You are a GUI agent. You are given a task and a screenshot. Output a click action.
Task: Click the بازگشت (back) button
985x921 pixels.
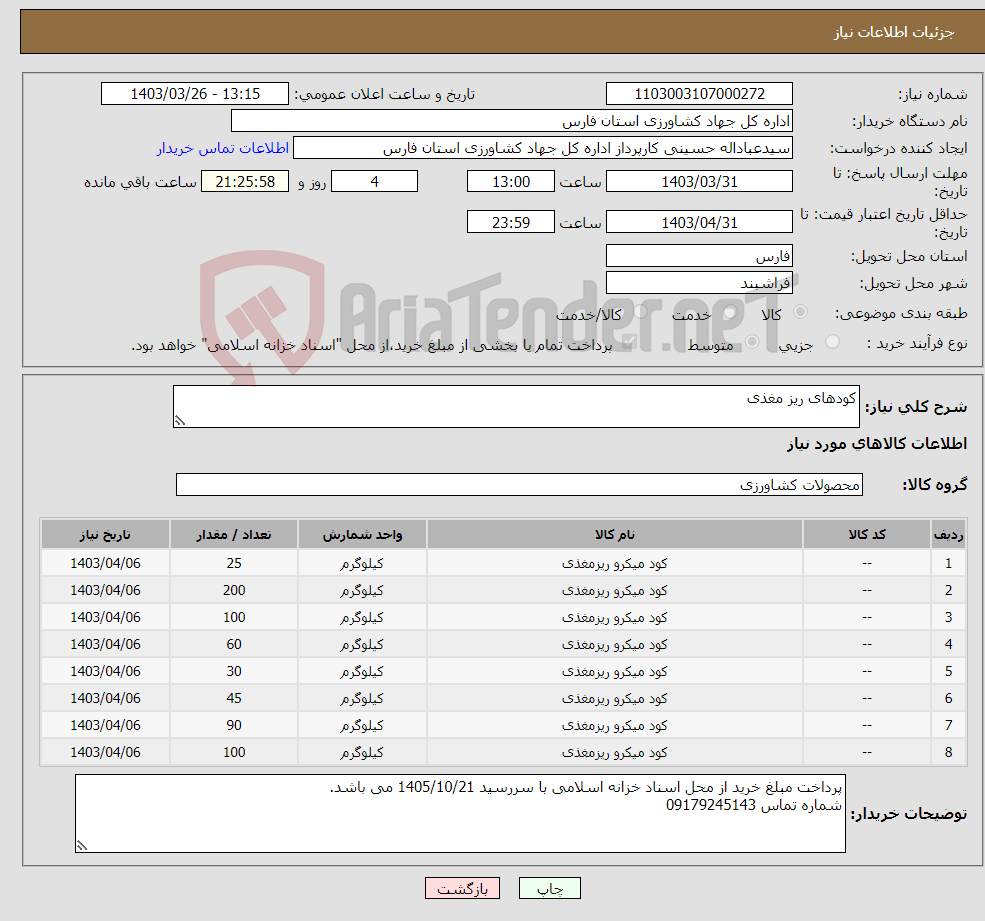(x=462, y=888)
